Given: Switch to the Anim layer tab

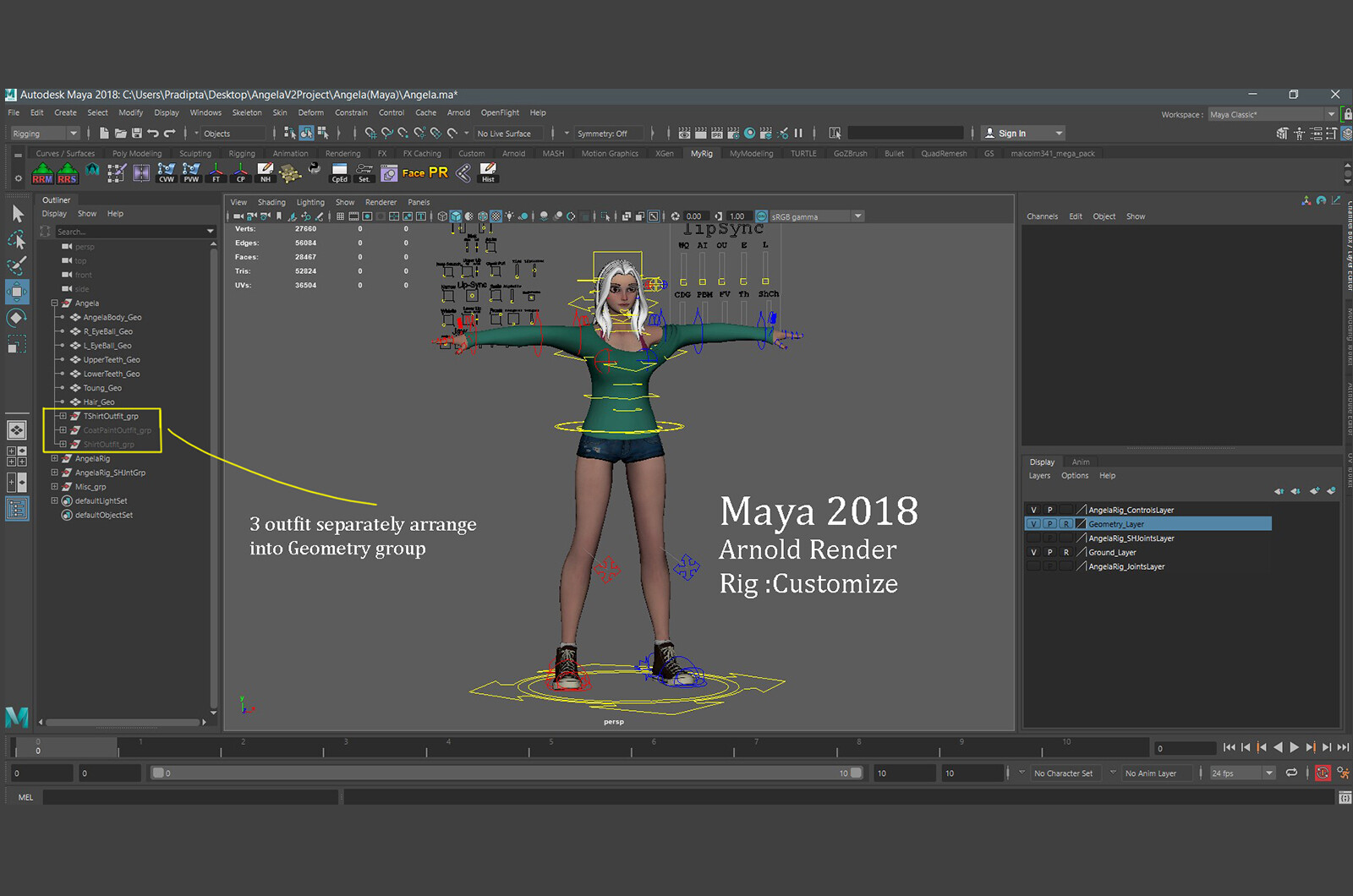Looking at the screenshot, I should 1081,462.
